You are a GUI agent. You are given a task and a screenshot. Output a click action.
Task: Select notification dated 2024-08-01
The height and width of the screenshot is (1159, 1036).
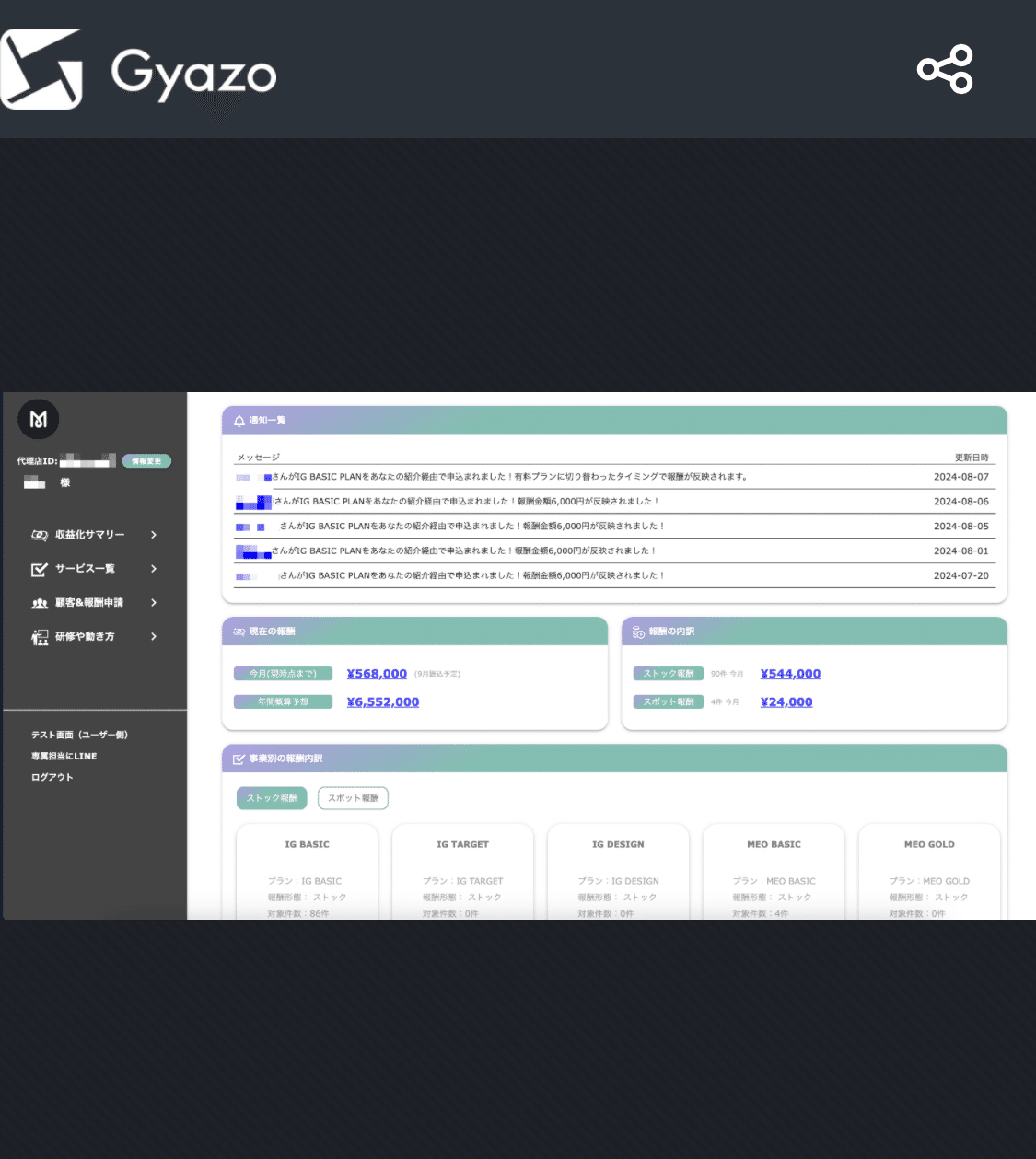point(614,551)
